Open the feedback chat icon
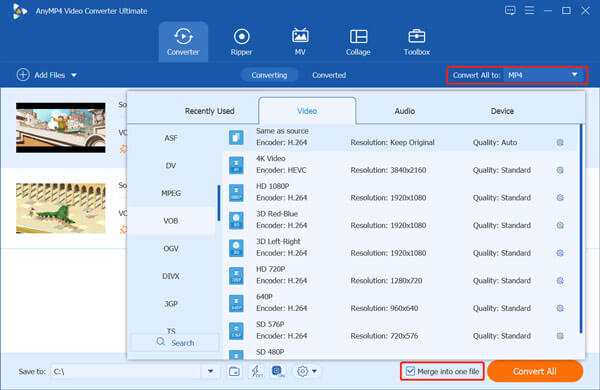 [510, 11]
